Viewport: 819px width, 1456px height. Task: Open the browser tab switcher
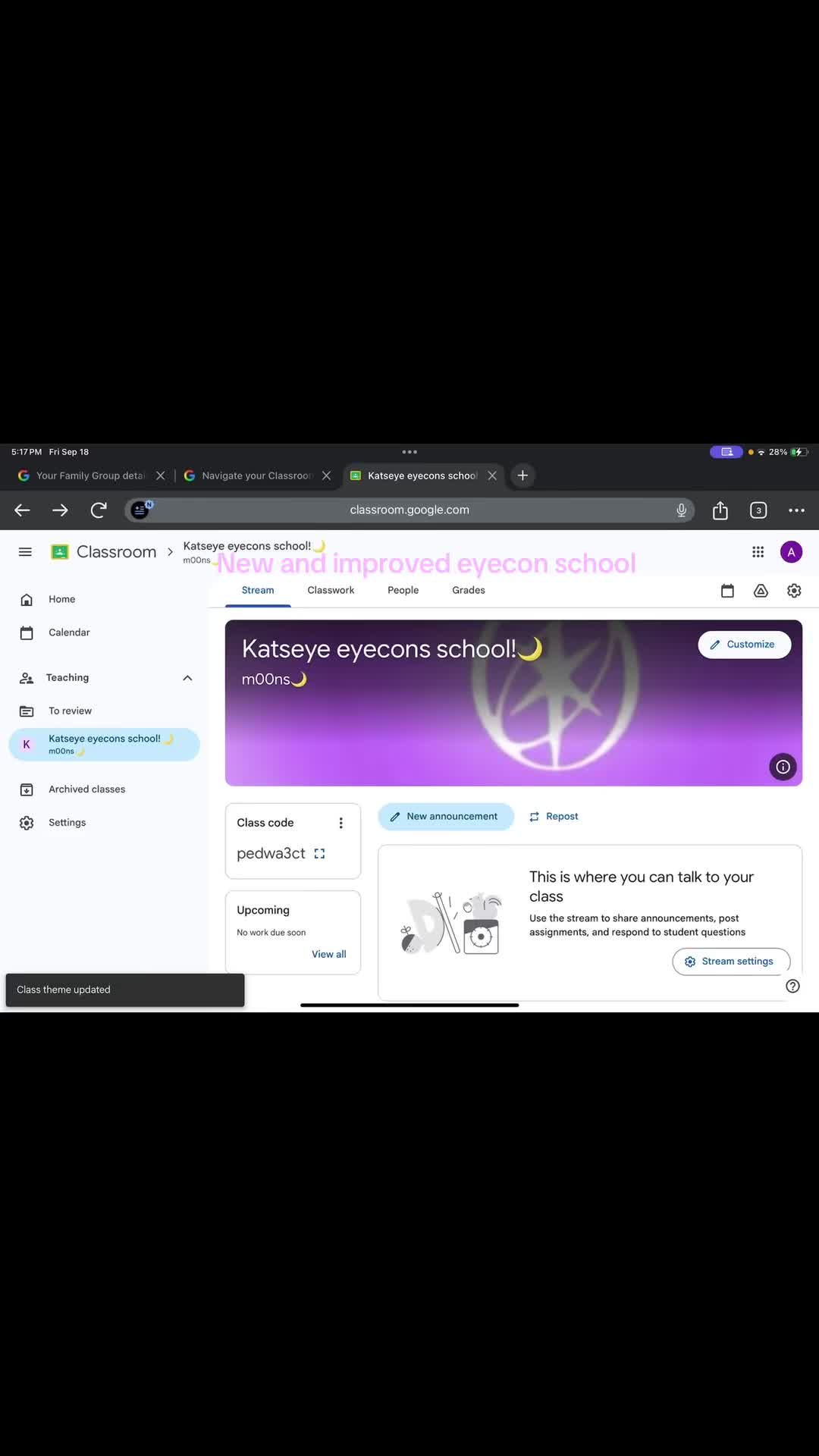[x=758, y=510]
